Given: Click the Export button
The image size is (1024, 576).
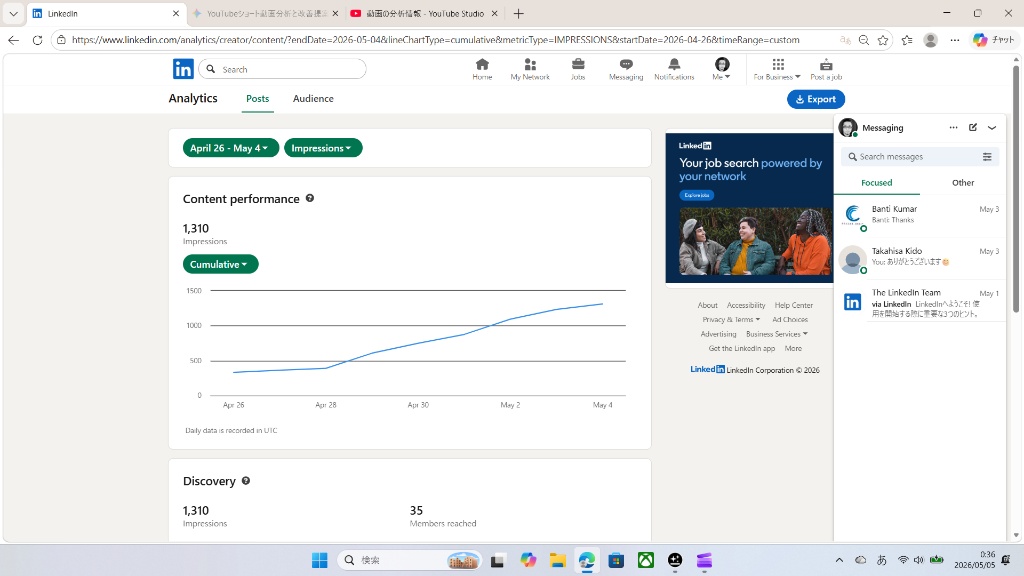Looking at the screenshot, I should [x=816, y=99].
